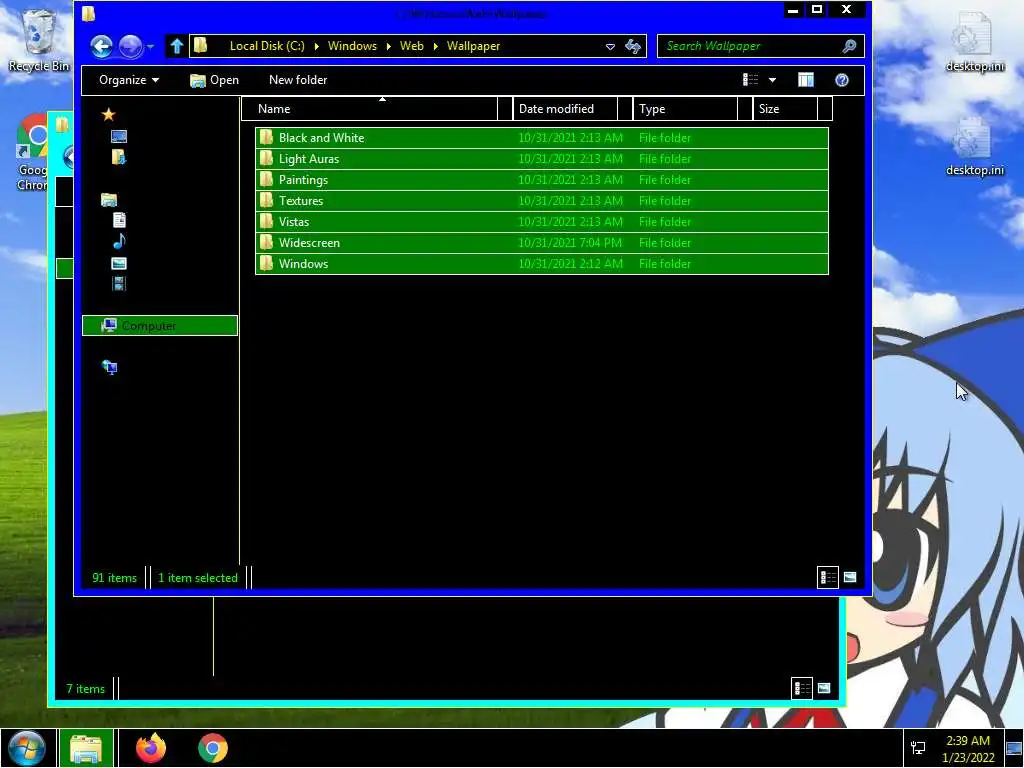Image resolution: width=1024 pixels, height=768 pixels.
Task: Click Widescreen's 7:04 PM date cell
Action: click(569, 243)
